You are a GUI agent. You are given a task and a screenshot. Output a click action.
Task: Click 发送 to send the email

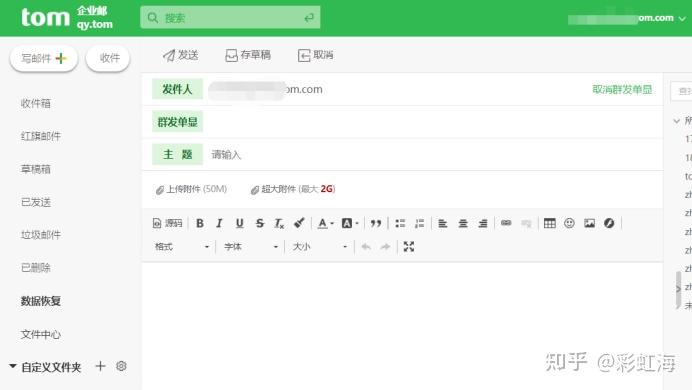point(181,55)
